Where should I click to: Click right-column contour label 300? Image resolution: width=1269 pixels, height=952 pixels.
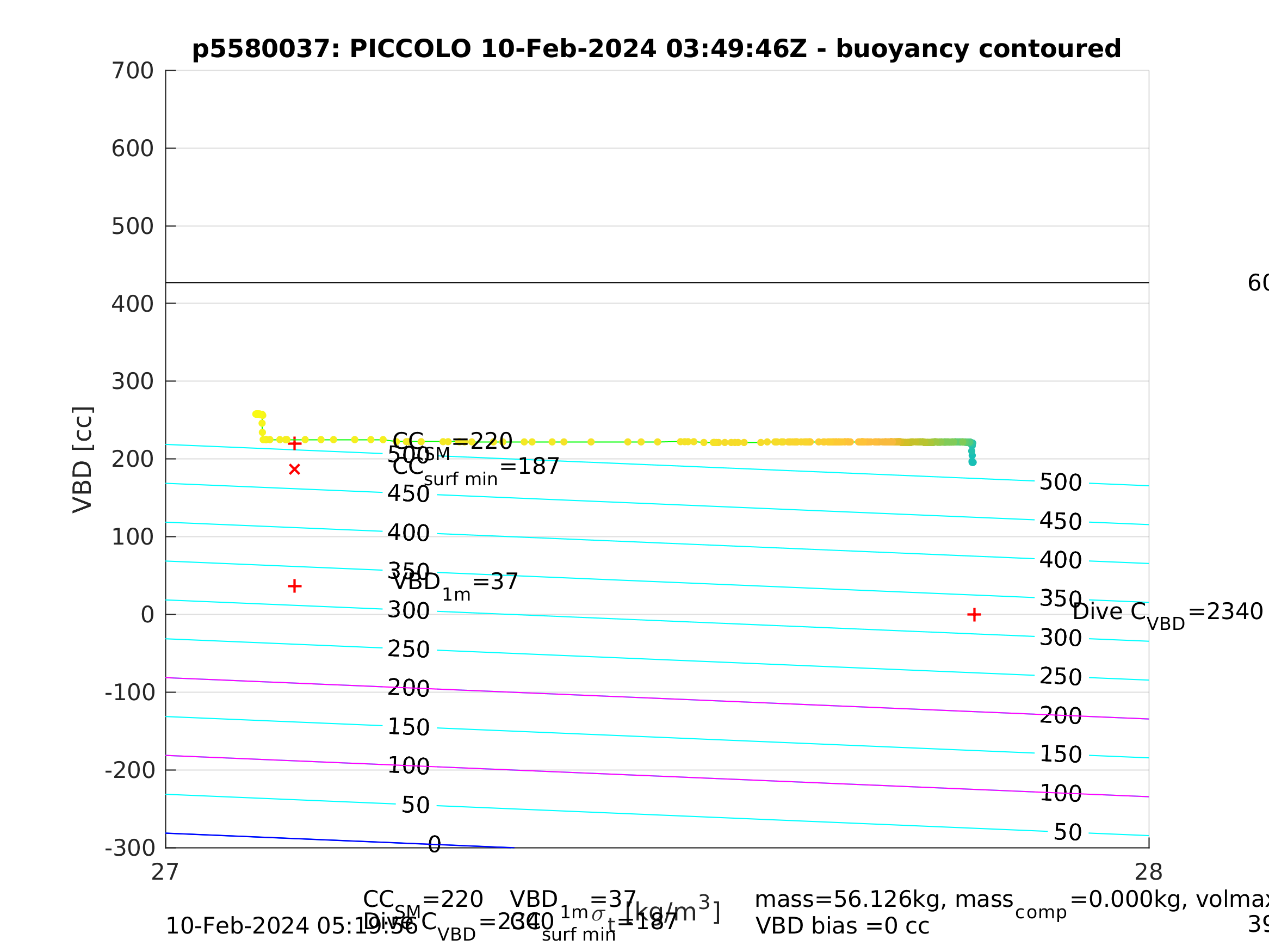click(x=1061, y=638)
